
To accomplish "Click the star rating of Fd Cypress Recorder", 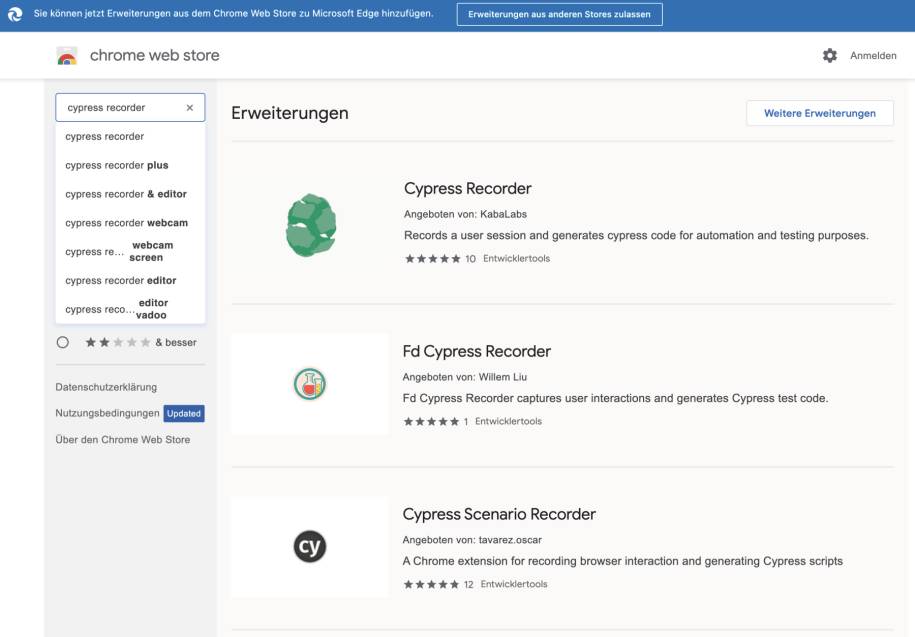I will (x=431, y=422).
